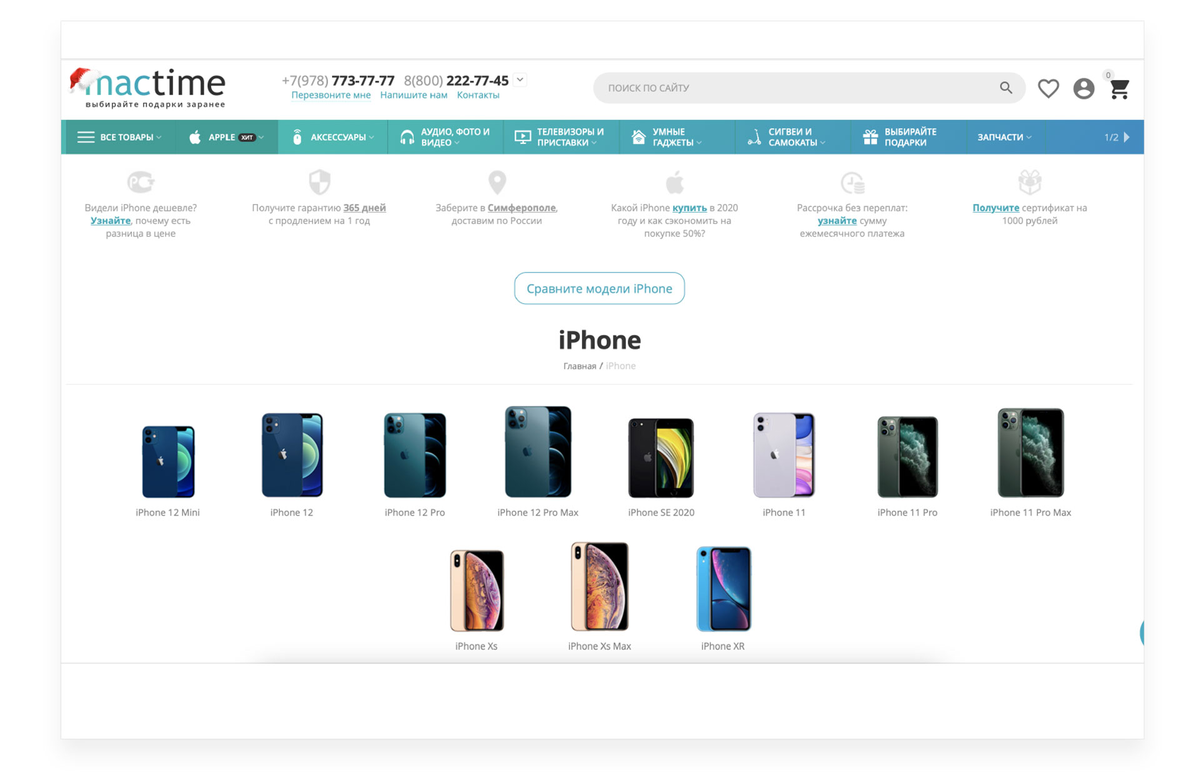Expand the phone numbers dropdown arrow
The height and width of the screenshot is (774, 1200).
click(520, 80)
